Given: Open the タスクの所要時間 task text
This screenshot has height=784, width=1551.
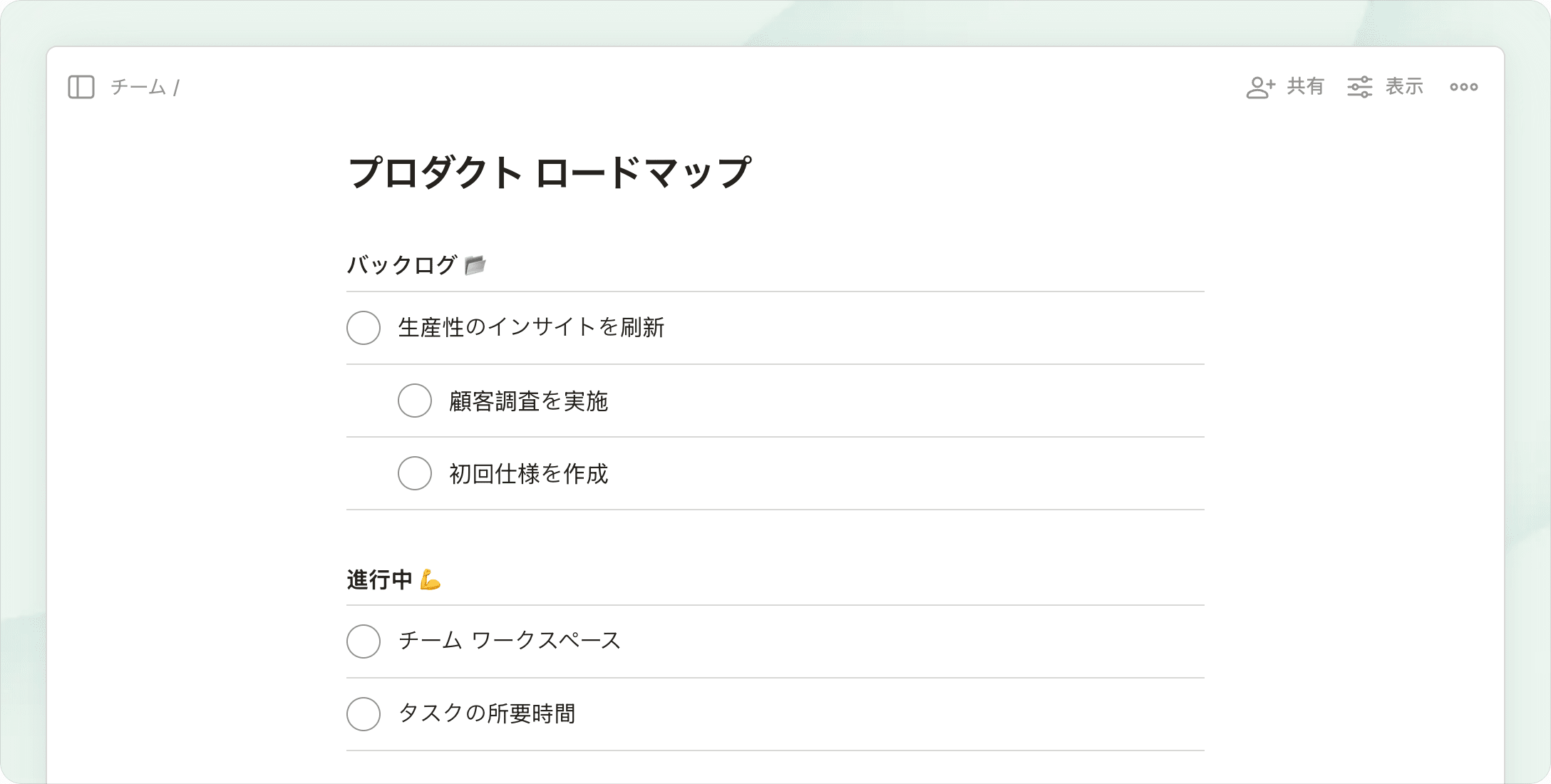Looking at the screenshot, I should [x=487, y=713].
